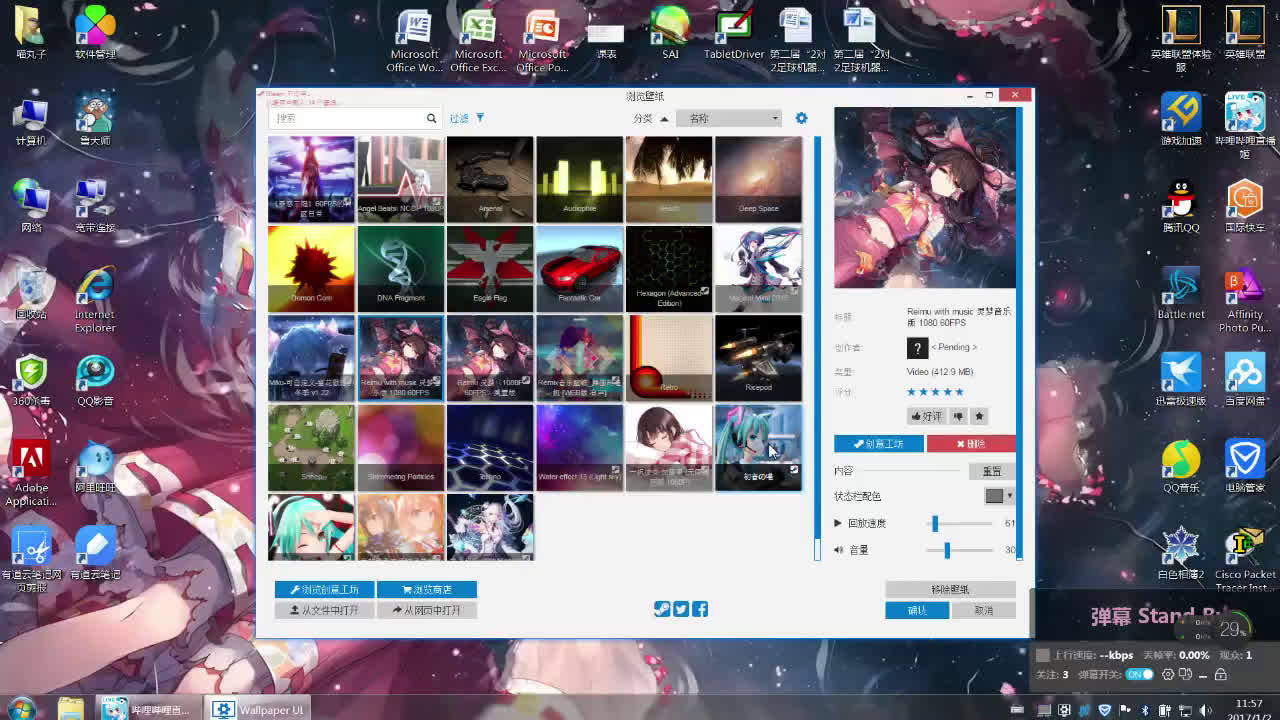Click 浏览商店 button
1280x720 pixels.
(427, 590)
